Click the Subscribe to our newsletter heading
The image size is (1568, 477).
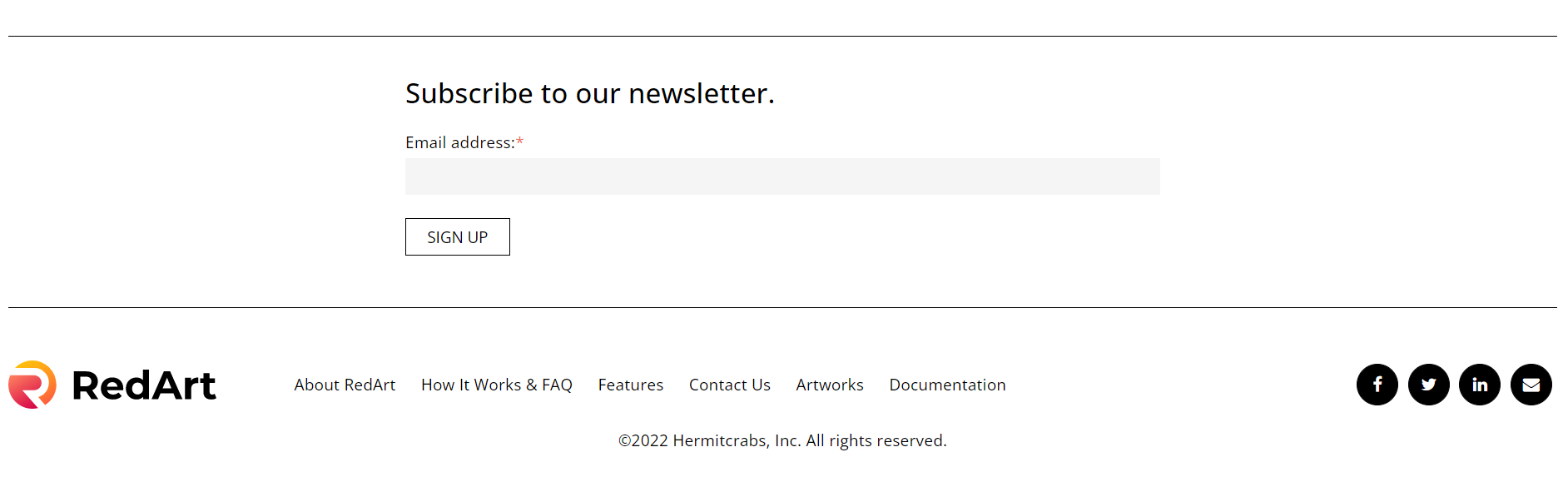(589, 93)
